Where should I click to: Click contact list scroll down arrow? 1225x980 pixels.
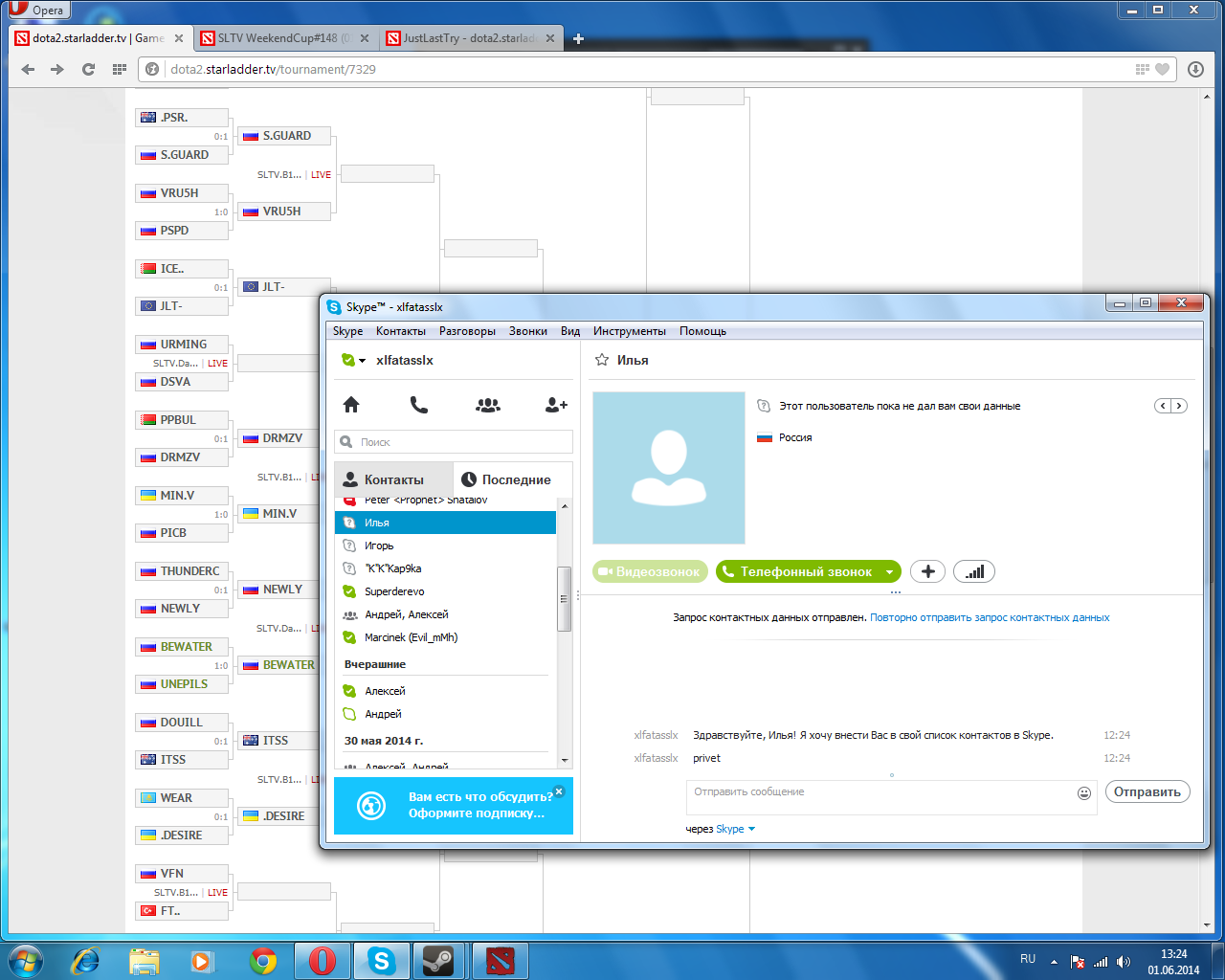[564, 761]
